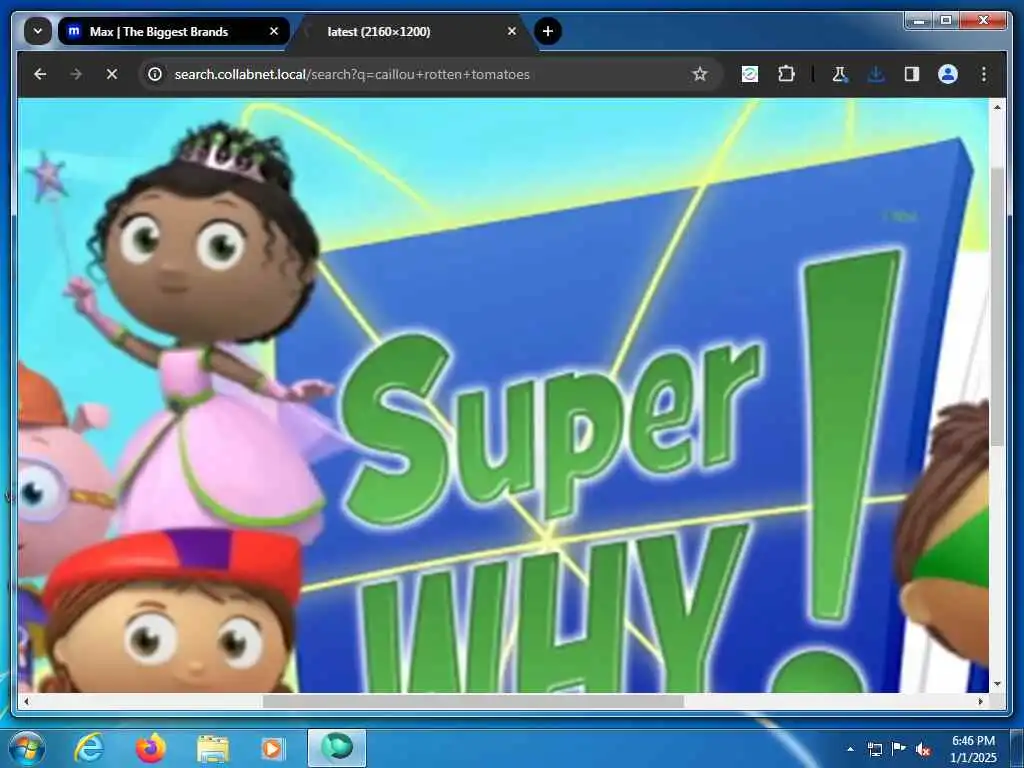Open the downloads icon in toolbar

pos(876,74)
